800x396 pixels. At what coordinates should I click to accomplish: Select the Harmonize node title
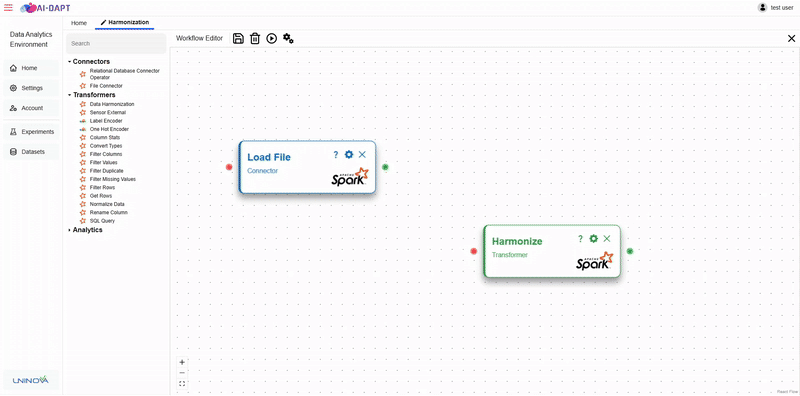[x=517, y=241]
